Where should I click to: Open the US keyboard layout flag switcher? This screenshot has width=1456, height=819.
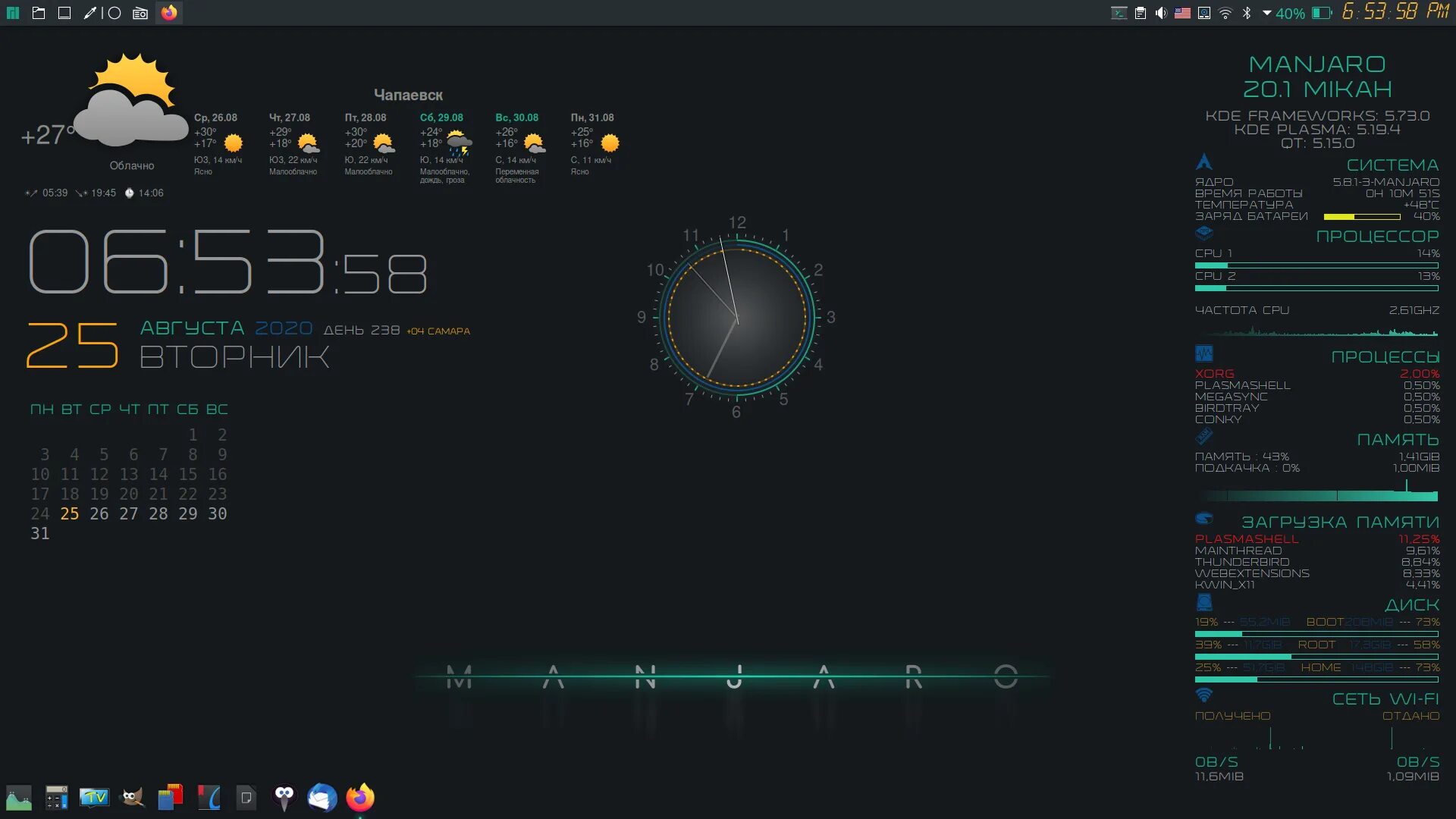1182,13
